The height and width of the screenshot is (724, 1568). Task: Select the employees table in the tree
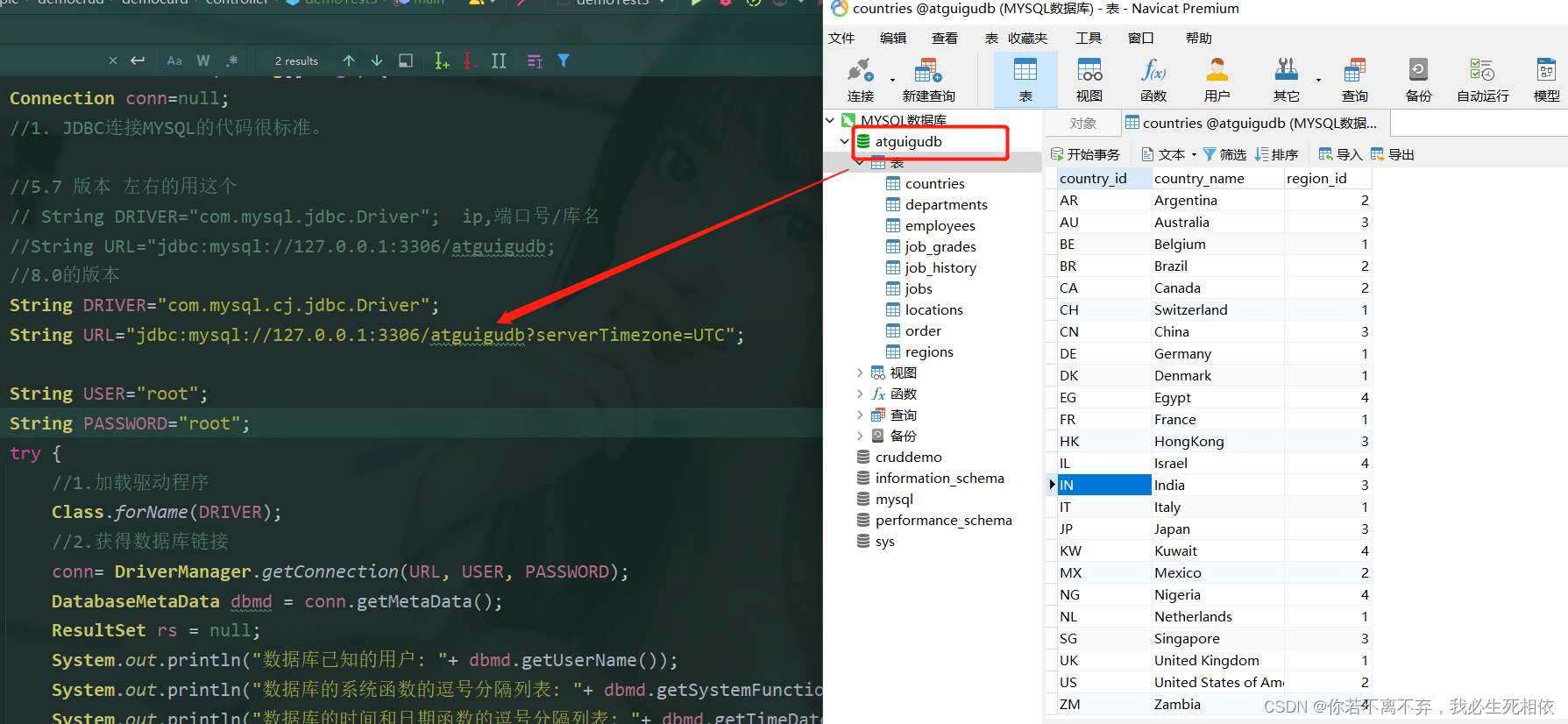(940, 225)
